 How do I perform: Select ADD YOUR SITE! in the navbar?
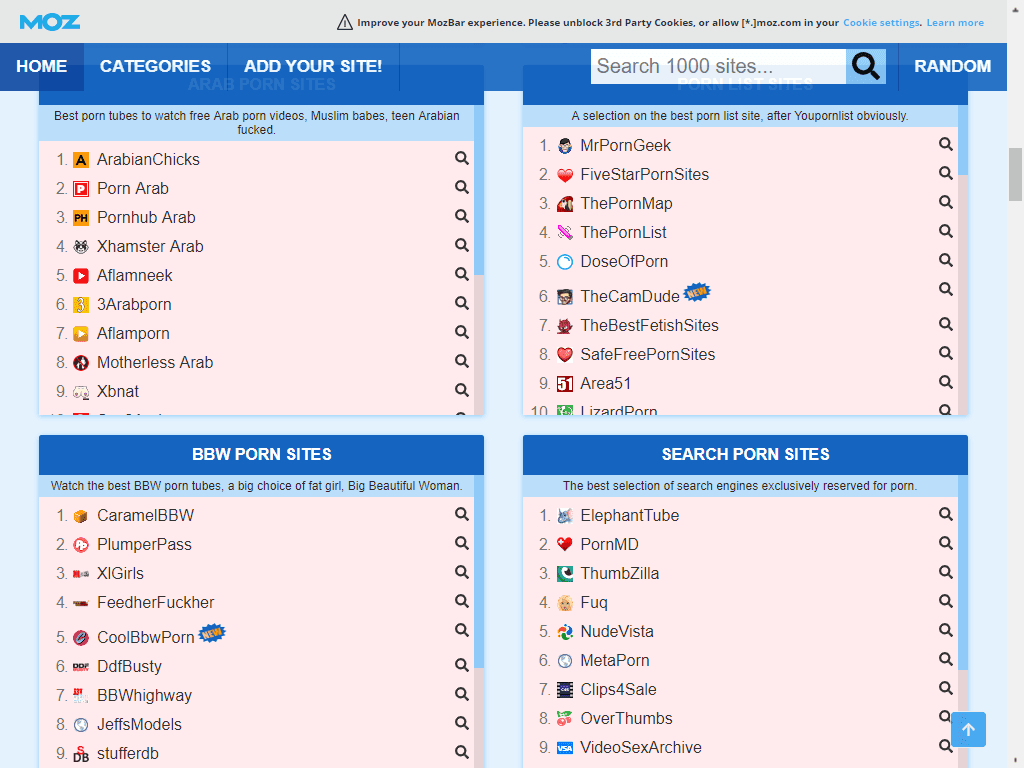(313, 67)
